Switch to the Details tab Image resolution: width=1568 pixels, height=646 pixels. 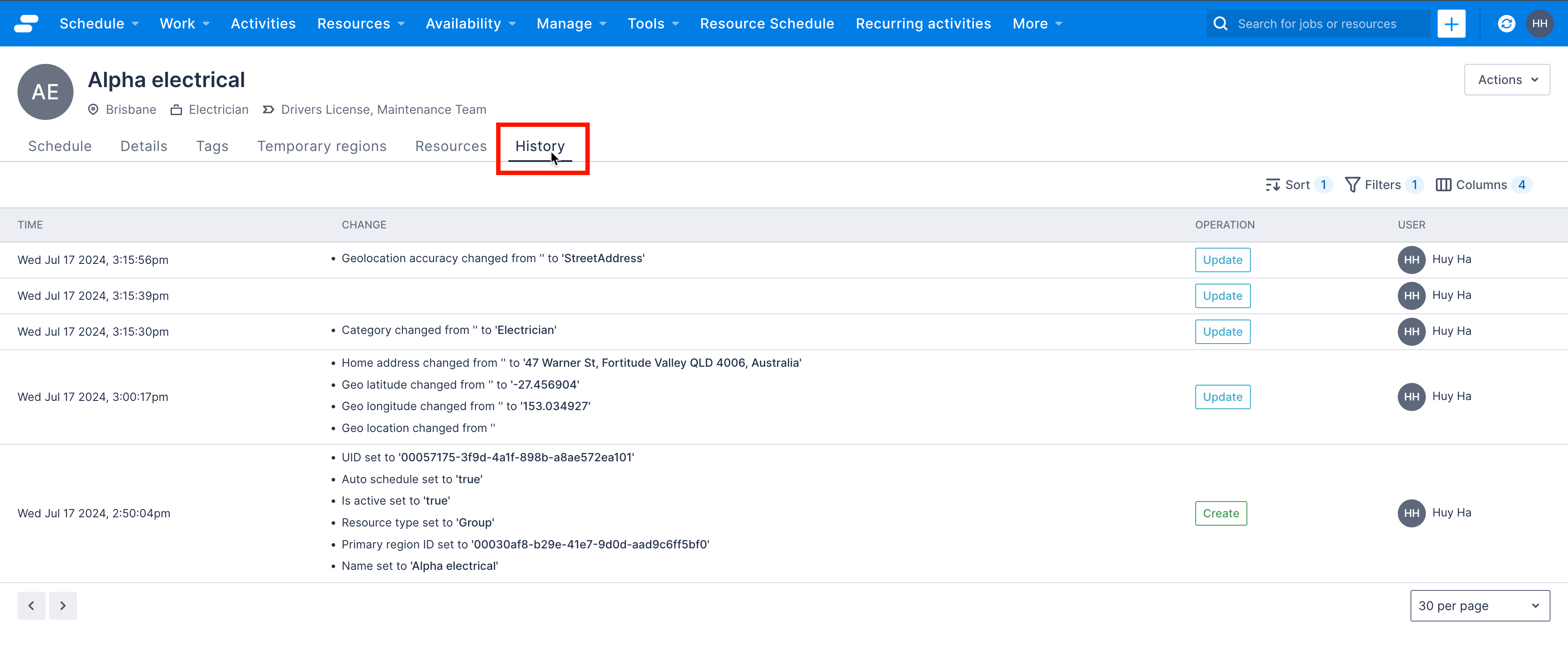pos(143,146)
